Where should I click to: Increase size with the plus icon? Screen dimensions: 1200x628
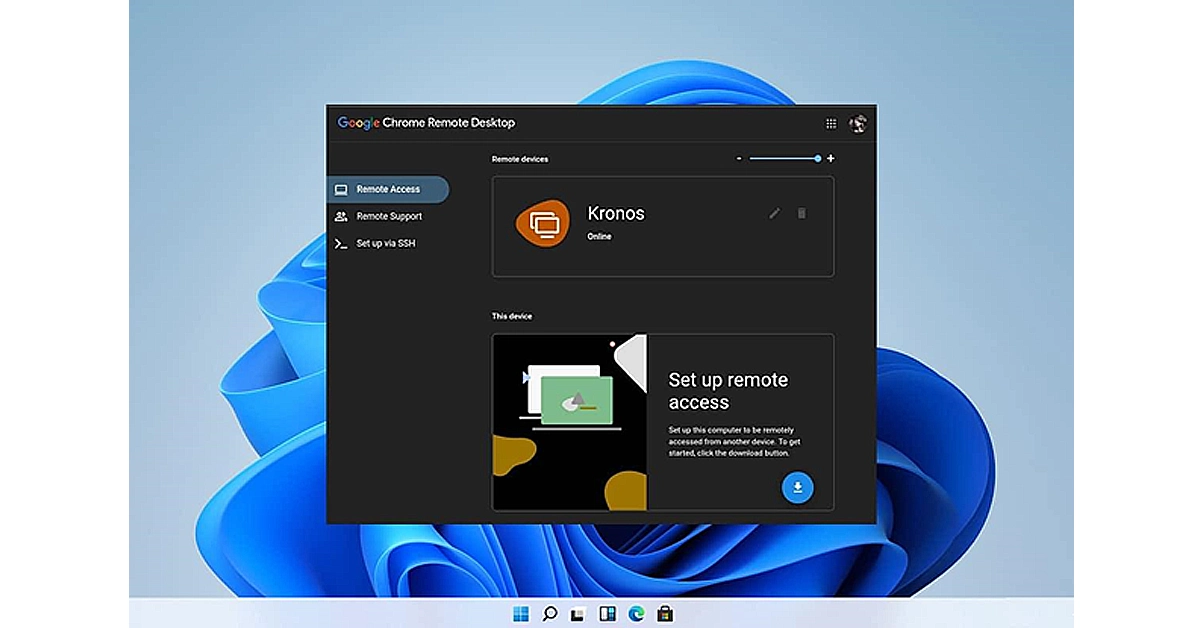pos(830,158)
